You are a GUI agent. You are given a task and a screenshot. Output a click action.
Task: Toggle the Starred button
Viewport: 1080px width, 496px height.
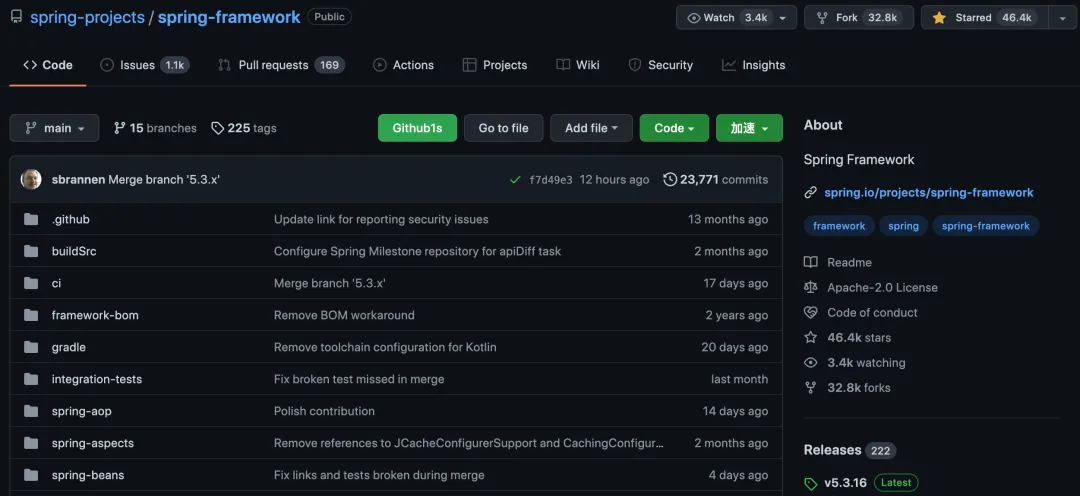(x=985, y=17)
